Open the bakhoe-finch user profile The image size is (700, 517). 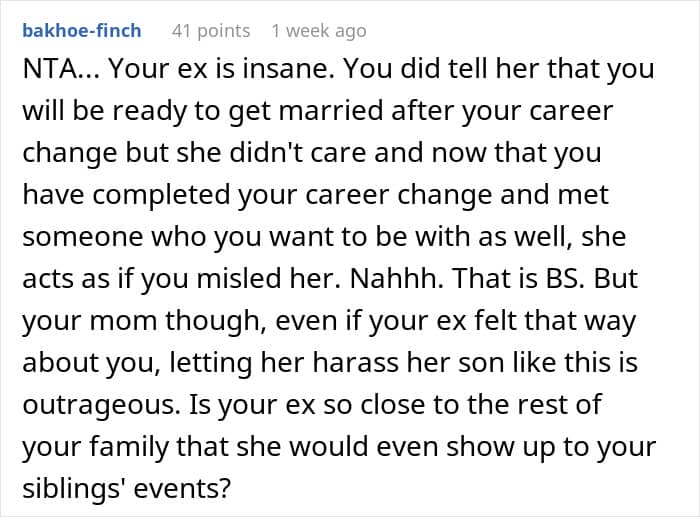pyautogui.click(x=81, y=31)
